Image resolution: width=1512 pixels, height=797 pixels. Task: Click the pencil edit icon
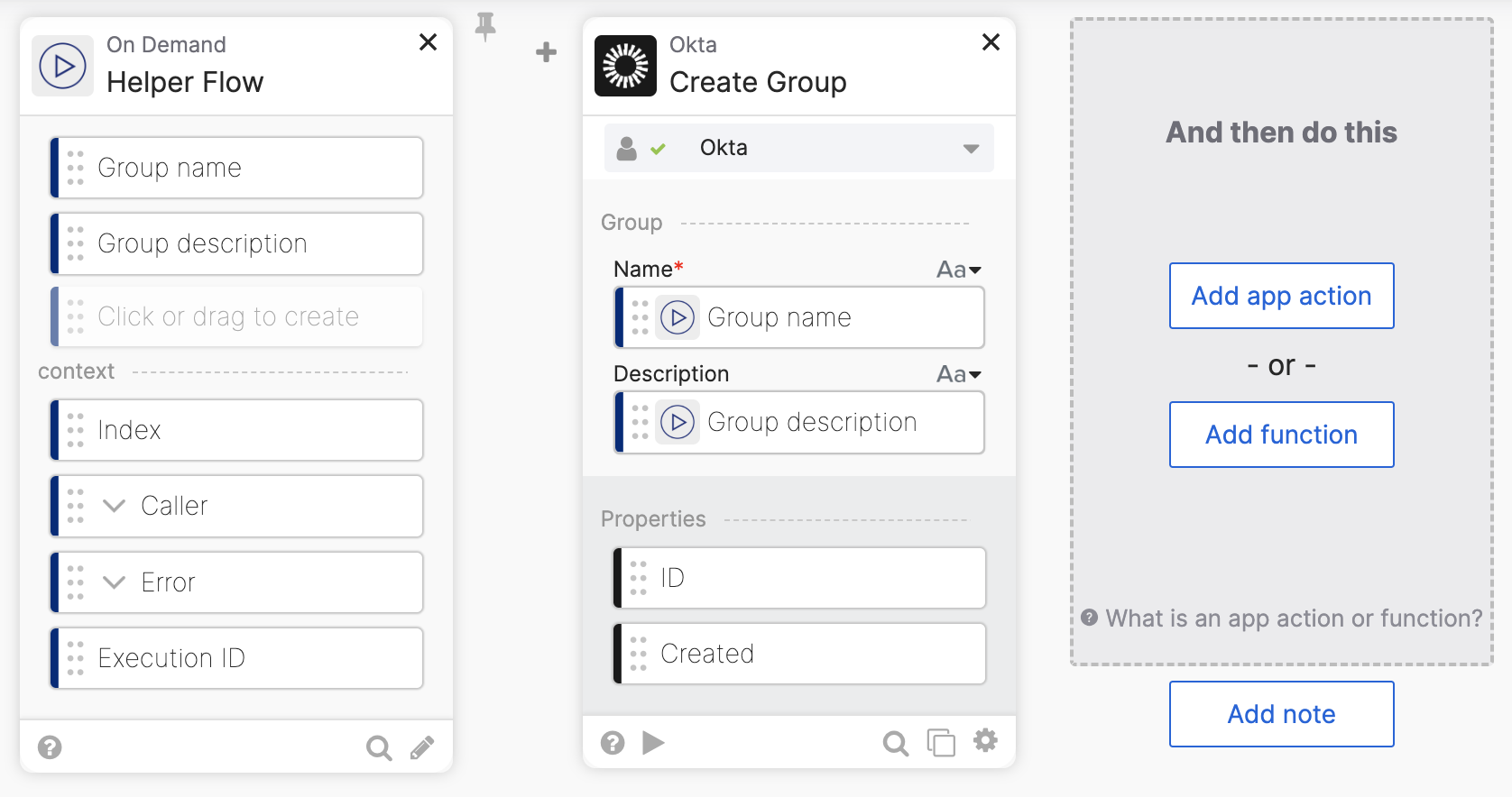422,747
